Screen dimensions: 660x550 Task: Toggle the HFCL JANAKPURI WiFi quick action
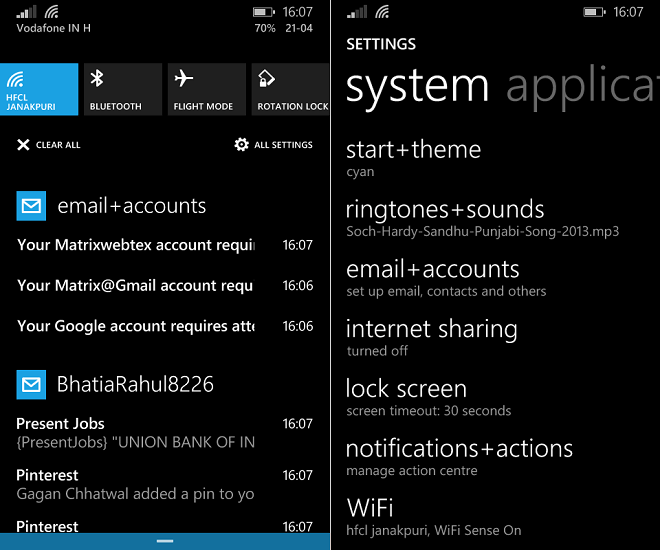point(39,89)
